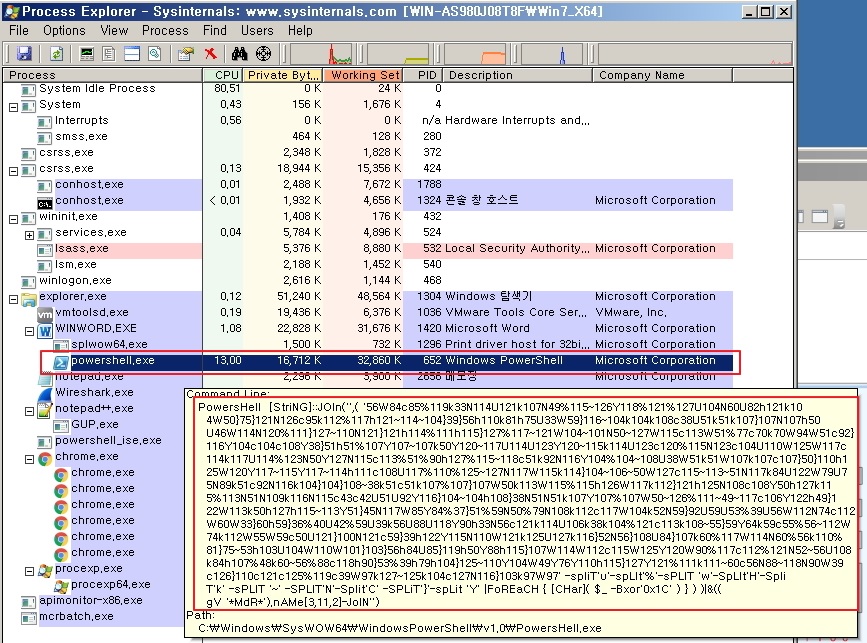
Task: Click the procexp.exe icon
Action: click(45, 571)
